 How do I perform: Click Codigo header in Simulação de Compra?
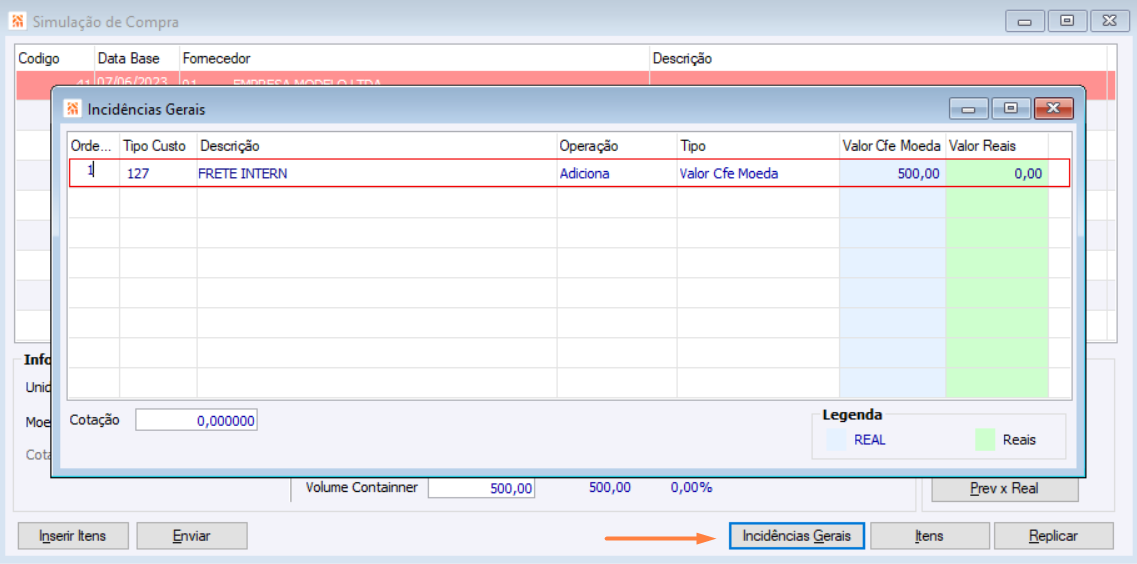pos(55,58)
